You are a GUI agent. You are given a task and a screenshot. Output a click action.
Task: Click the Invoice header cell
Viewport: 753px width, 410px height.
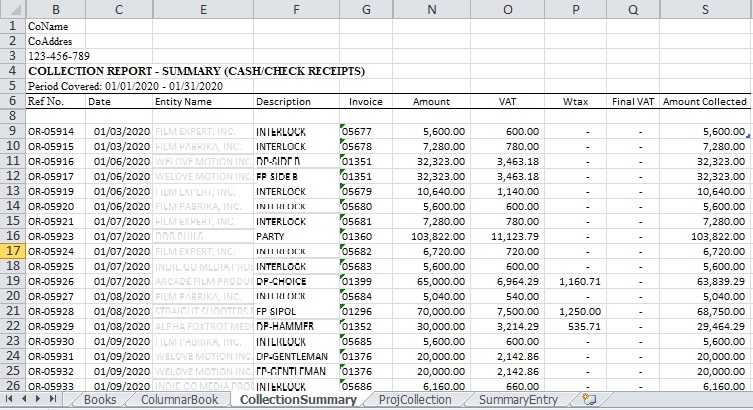coord(366,101)
